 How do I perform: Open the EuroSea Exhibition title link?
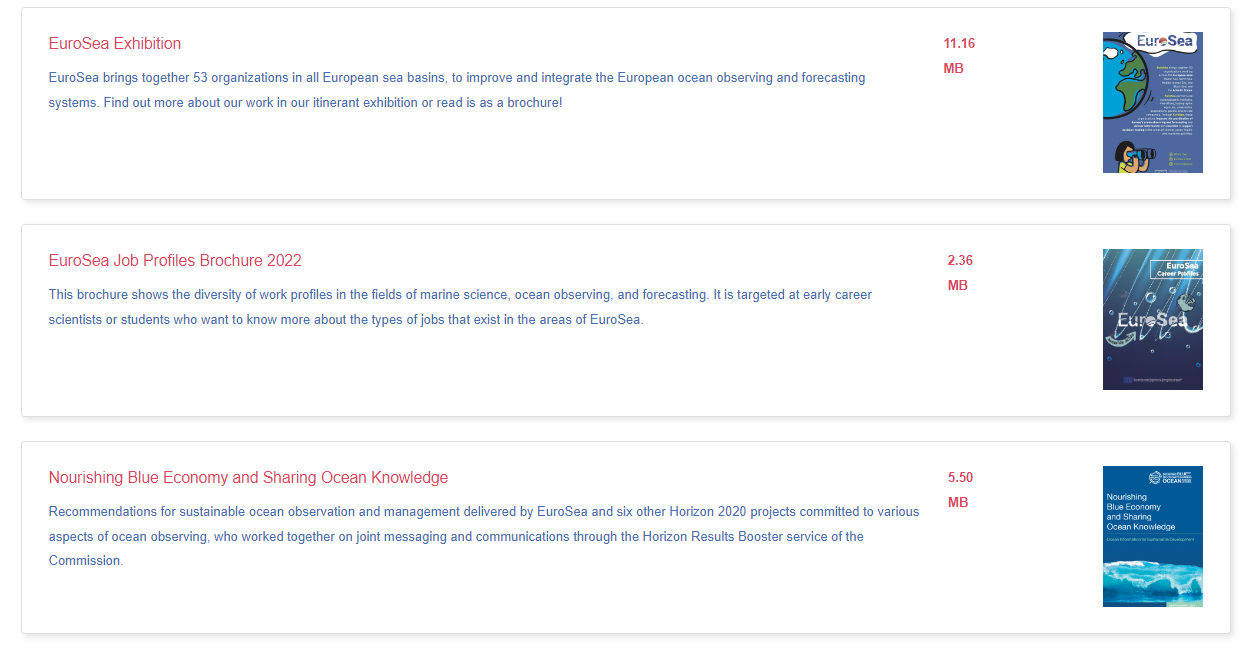[x=115, y=44]
